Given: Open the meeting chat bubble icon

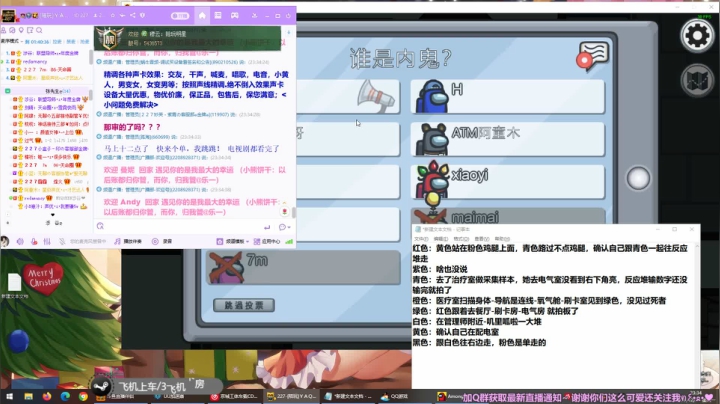Looking at the screenshot, I should pos(593,56).
